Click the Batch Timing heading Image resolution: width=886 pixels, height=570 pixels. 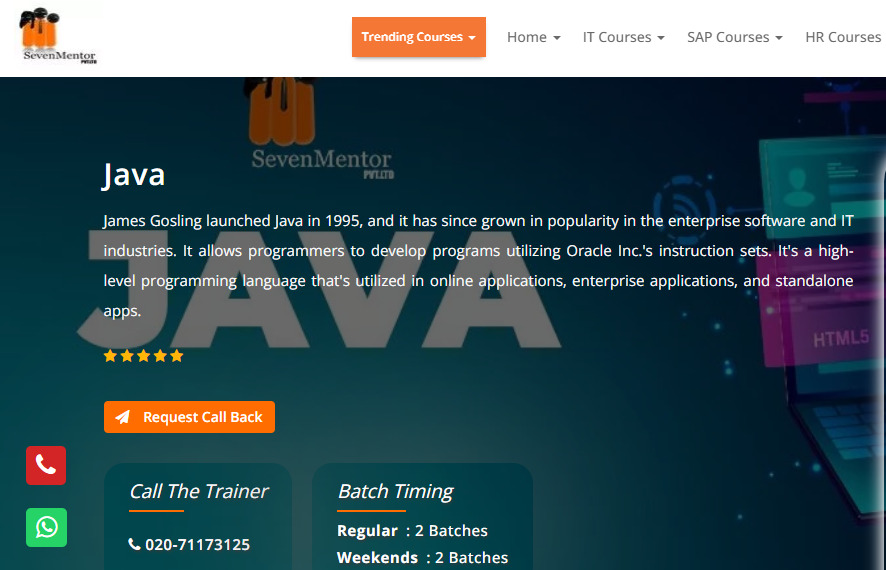click(x=395, y=491)
